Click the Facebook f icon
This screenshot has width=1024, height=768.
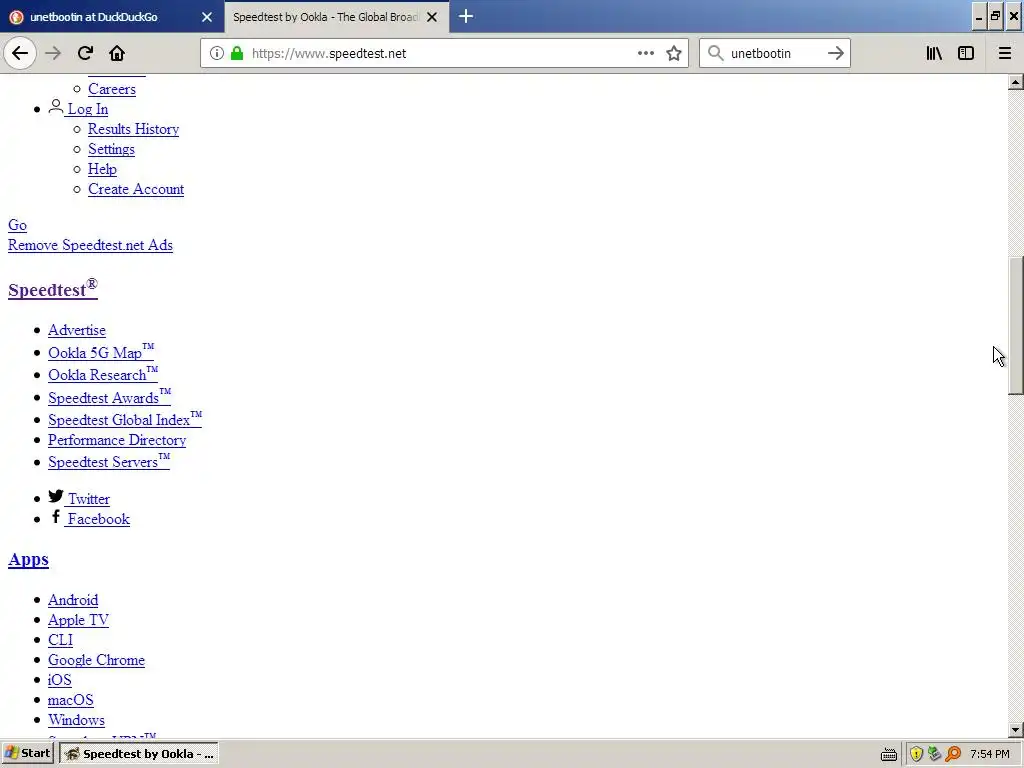click(56, 517)
